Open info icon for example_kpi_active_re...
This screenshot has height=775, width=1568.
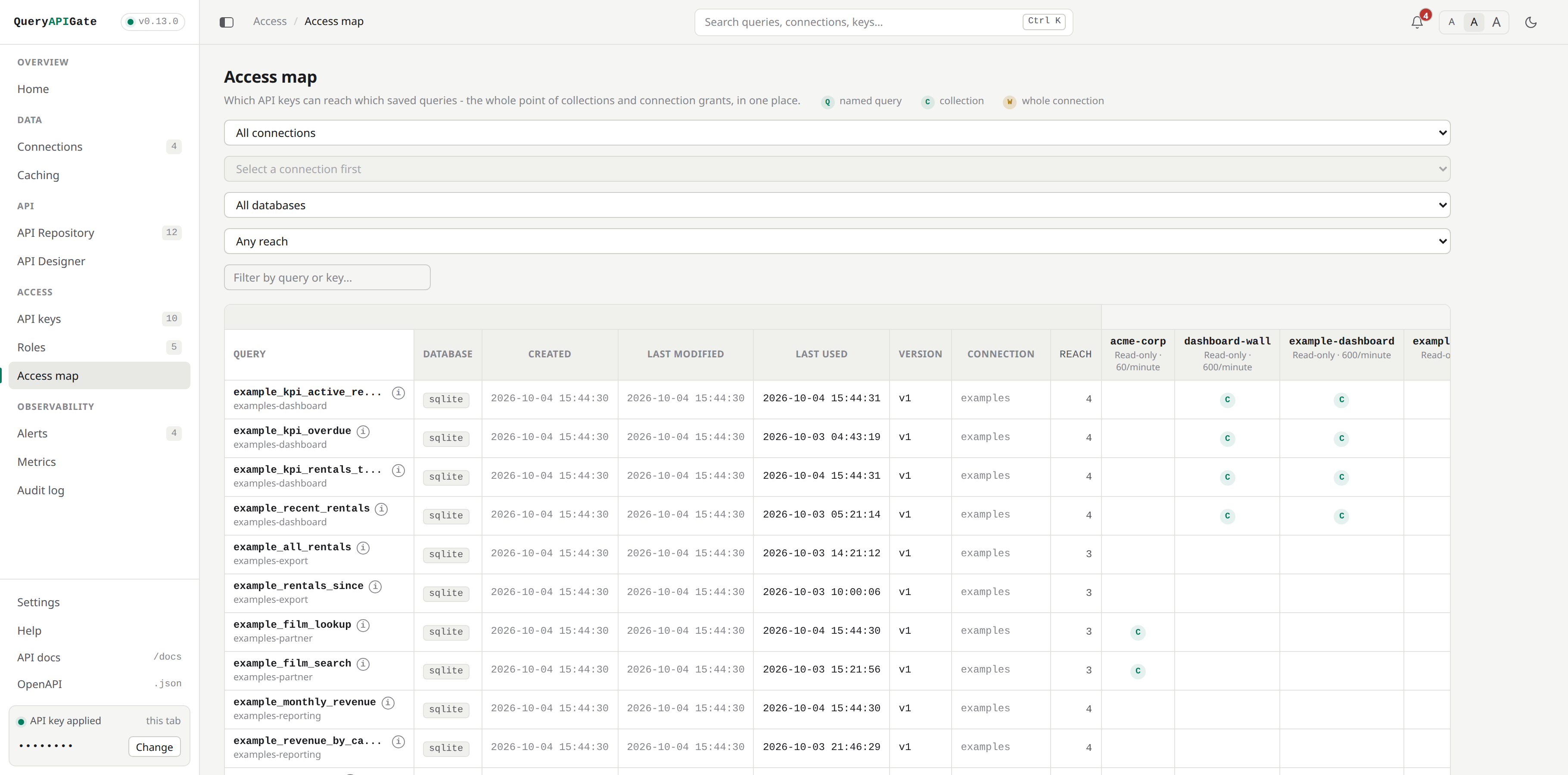pos(398,392)
